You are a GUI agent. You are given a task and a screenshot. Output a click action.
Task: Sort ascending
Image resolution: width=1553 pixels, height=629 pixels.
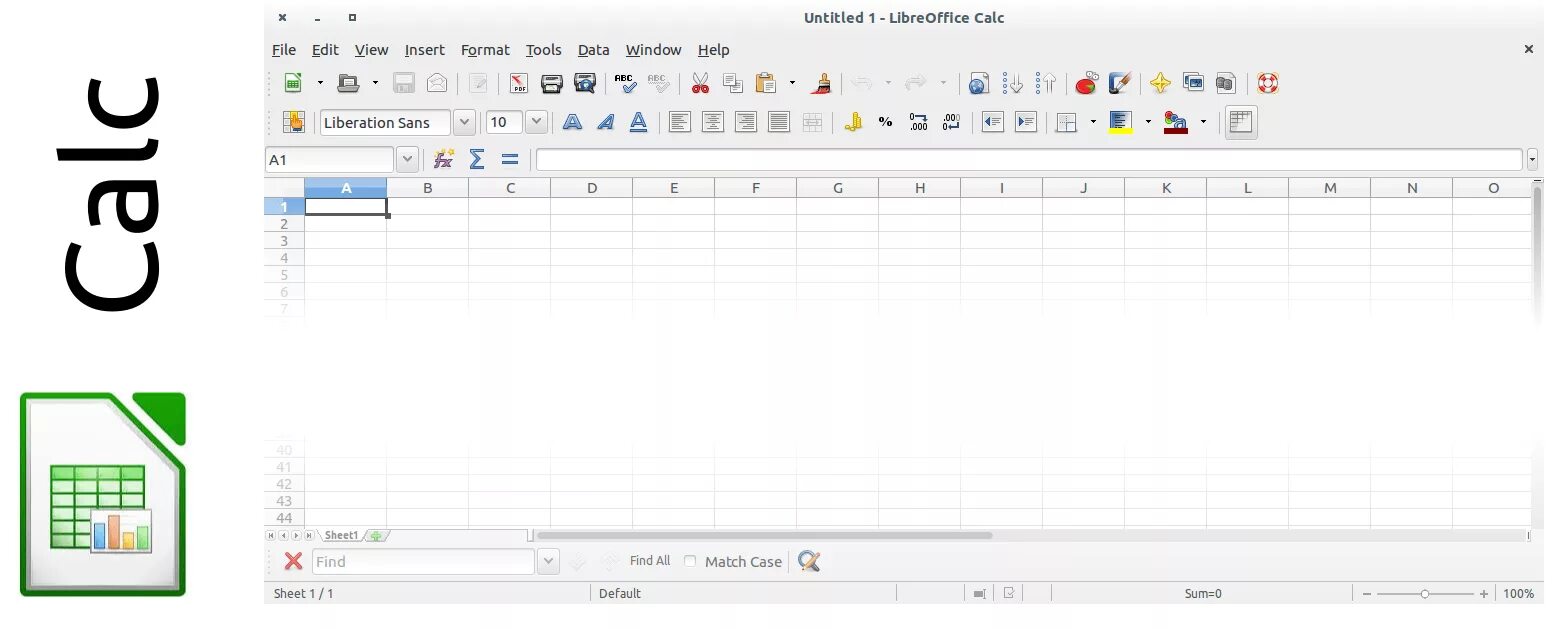1013,83
